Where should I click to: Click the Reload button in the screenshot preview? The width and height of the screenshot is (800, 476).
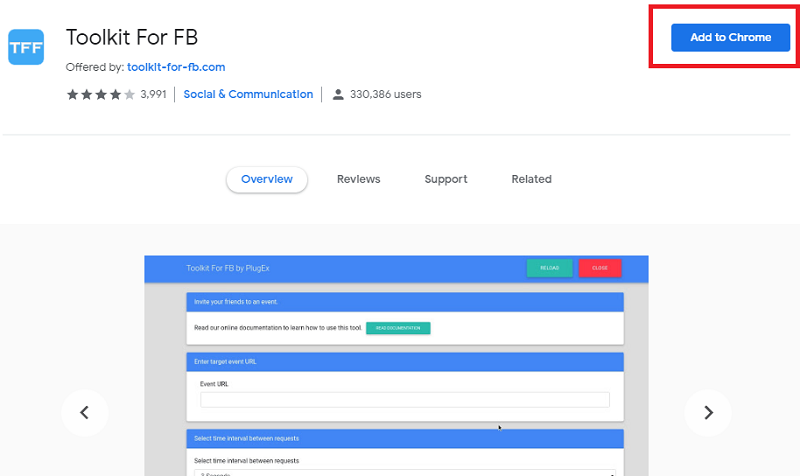point(549,268)
